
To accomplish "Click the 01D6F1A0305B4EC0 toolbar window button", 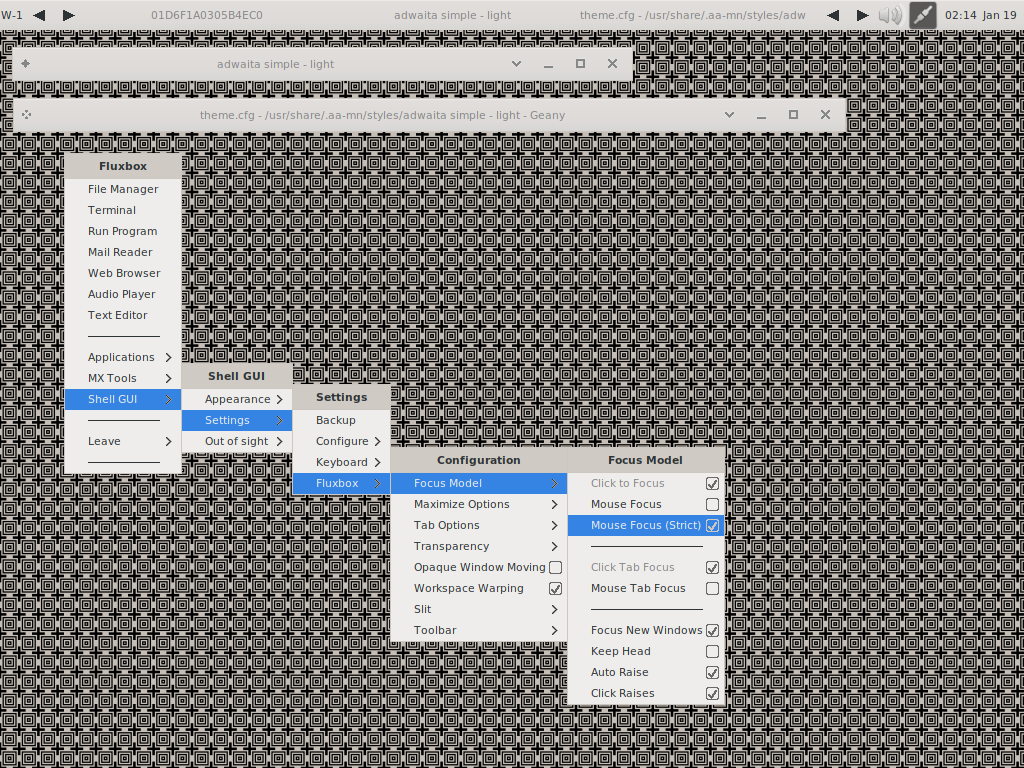I will coord(207,15).
